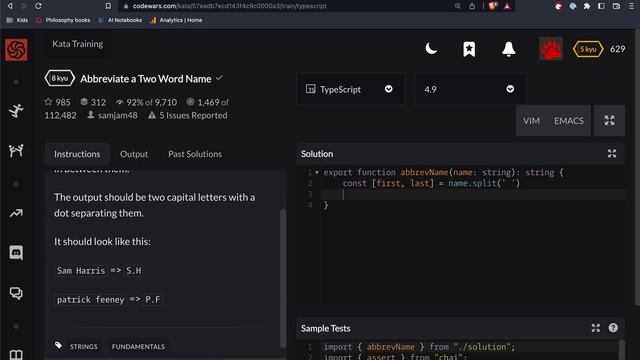The height and width of the screenshot is (360, 640).
Task: Click the honor score 629
Action: (x=618, y=49)
